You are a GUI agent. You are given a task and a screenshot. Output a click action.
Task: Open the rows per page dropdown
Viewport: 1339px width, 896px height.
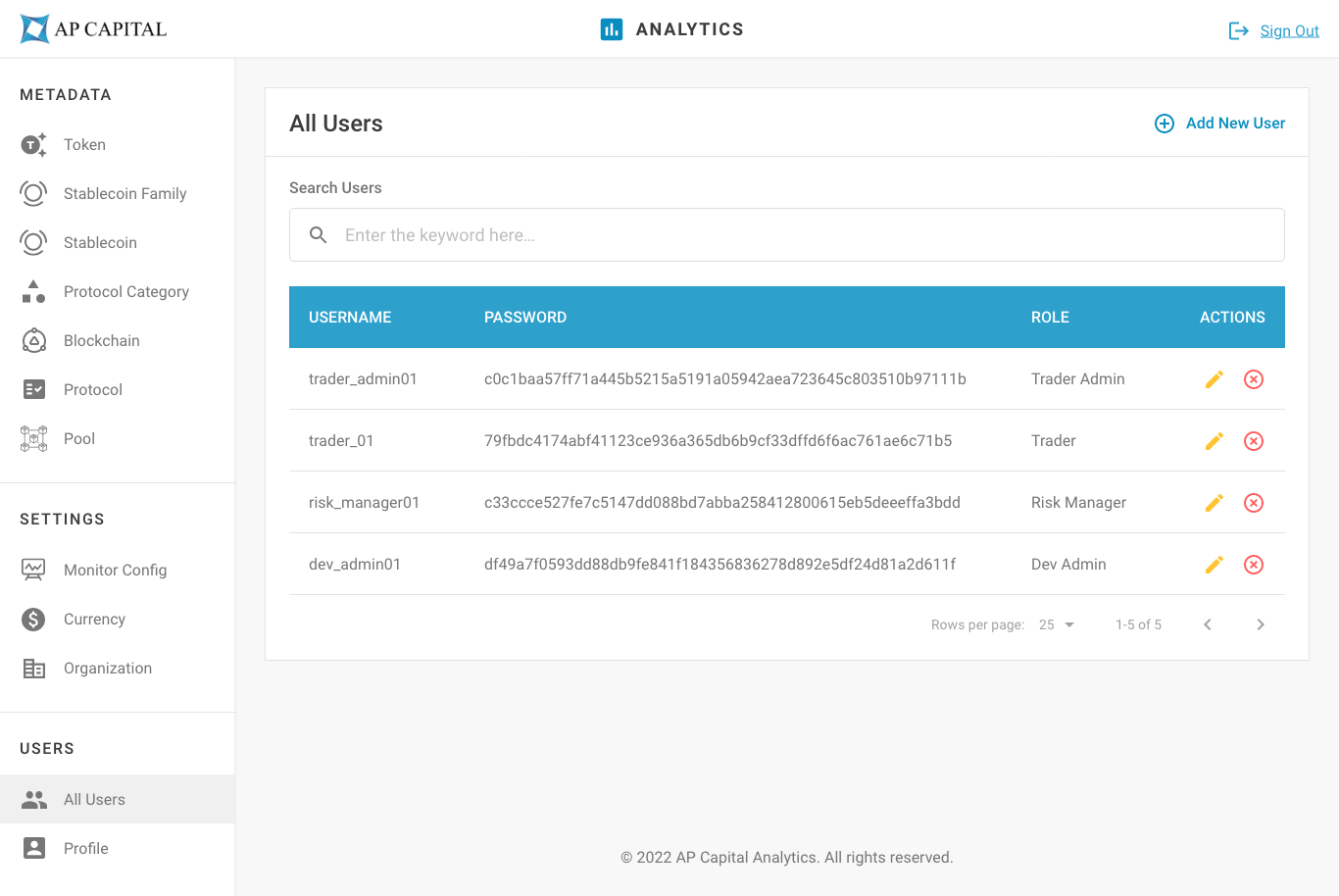click(1057, 624)
